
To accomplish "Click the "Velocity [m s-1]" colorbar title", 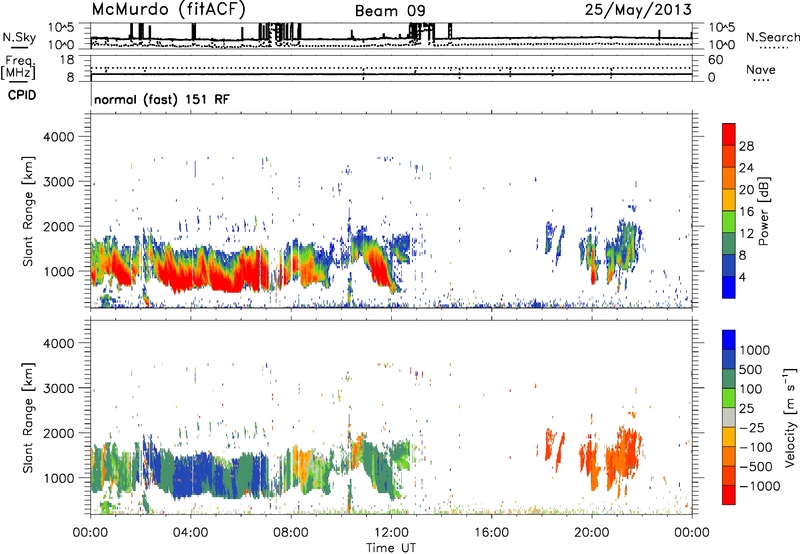I will pyautogui.click(x=790, y=417).
